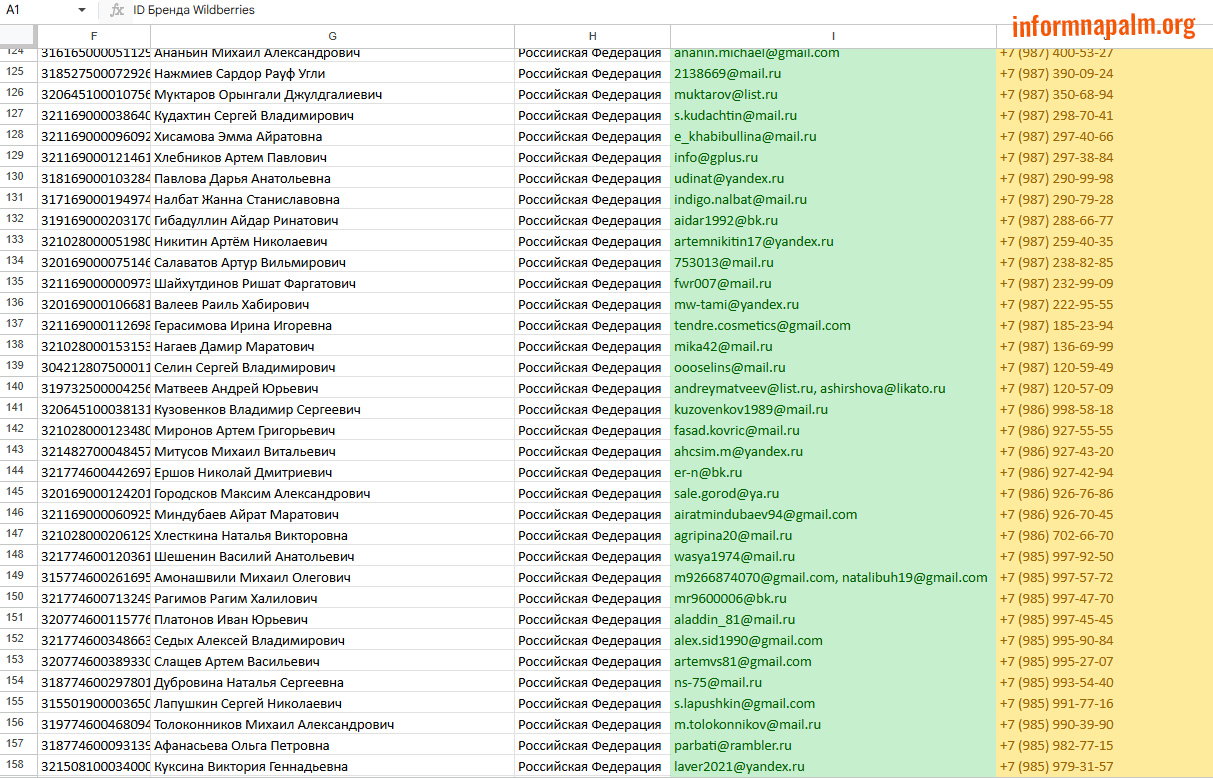Click the cell Налбат Жанна Станиславовна

click(x=332, y=199)
